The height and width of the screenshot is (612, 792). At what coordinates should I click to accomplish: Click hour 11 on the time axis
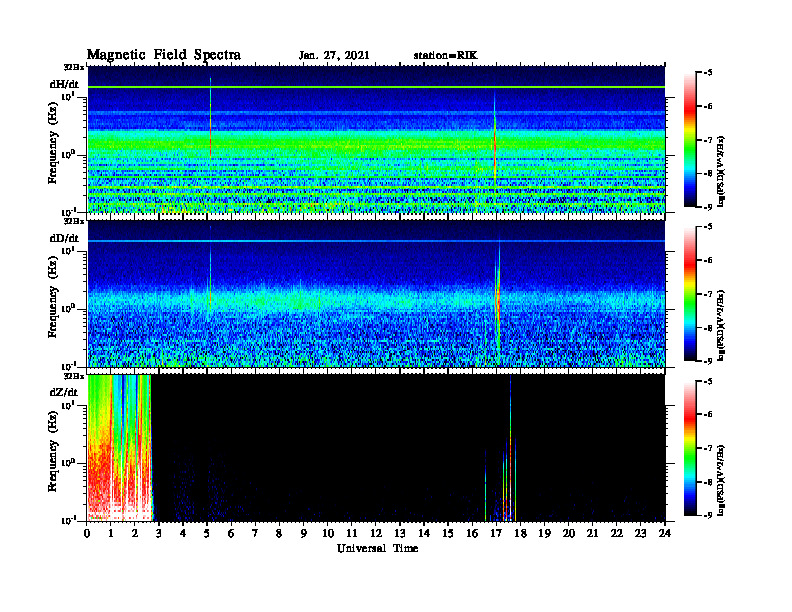(352, 534)
